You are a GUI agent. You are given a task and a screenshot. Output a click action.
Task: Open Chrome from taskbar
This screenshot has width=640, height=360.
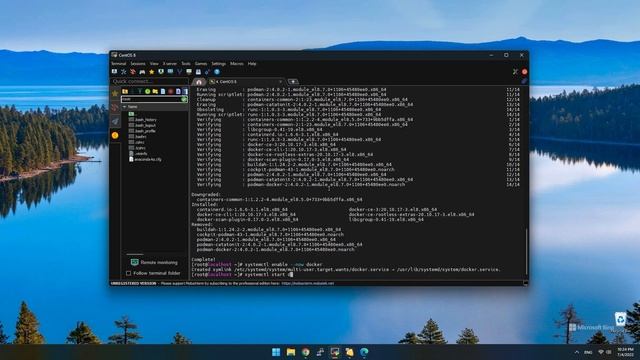305,352
